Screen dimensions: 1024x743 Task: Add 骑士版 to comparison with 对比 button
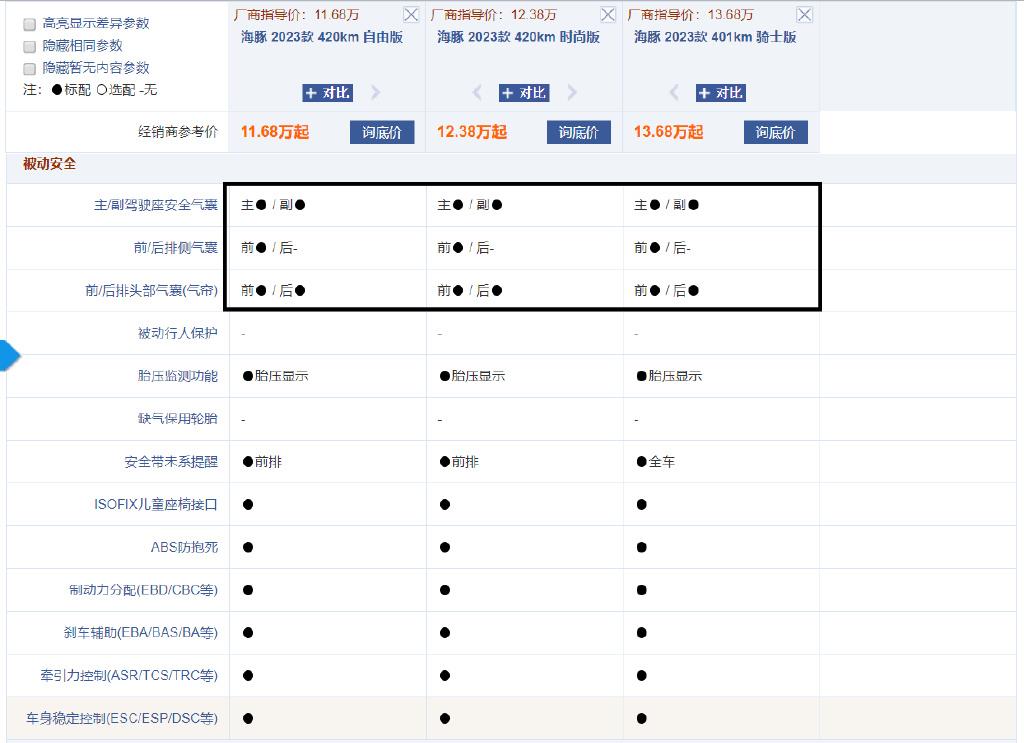click(x=721, y=93)
